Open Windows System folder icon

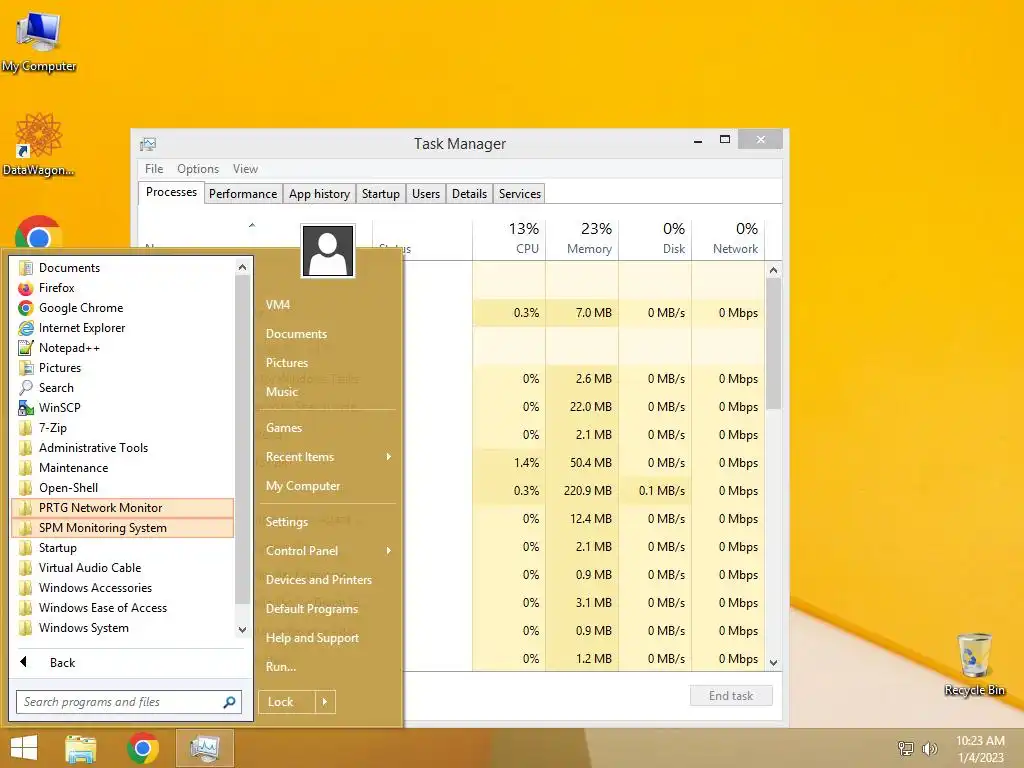pos(25,628)
